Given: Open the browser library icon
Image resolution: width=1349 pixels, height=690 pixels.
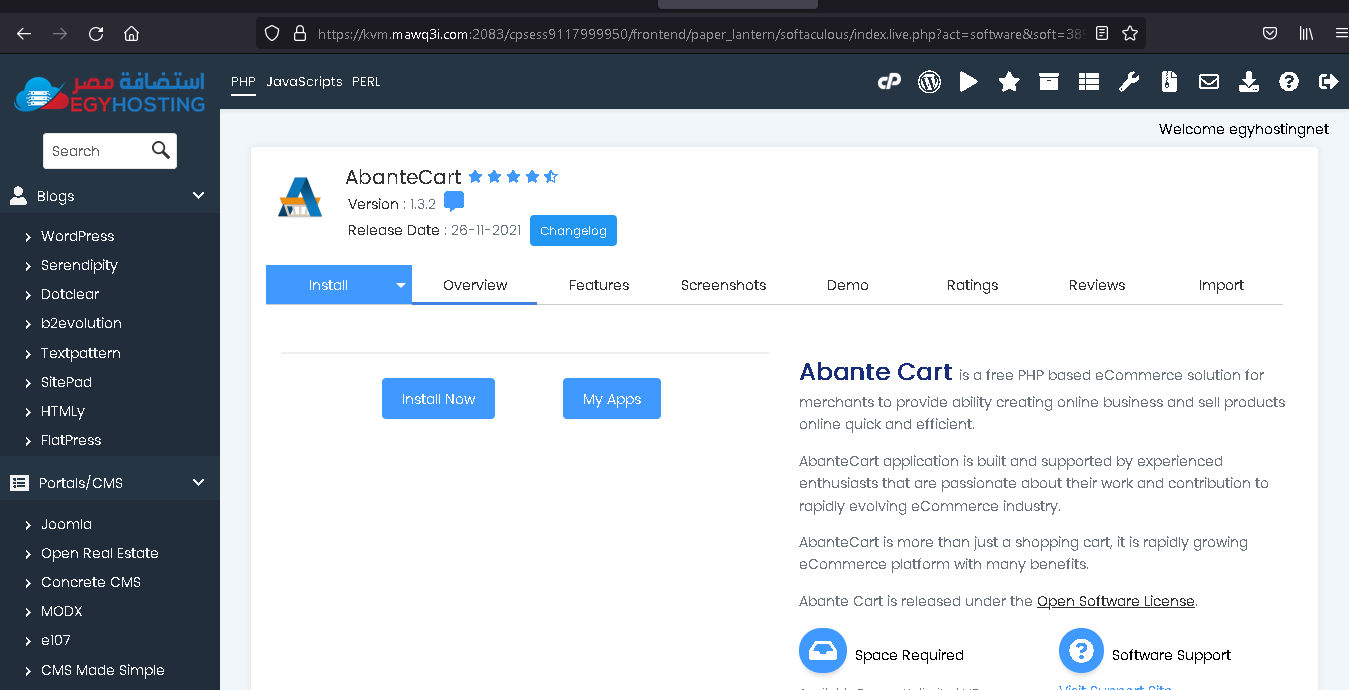Looking at the screenshot, I should pyautogui.click(x=1306, y=33).
